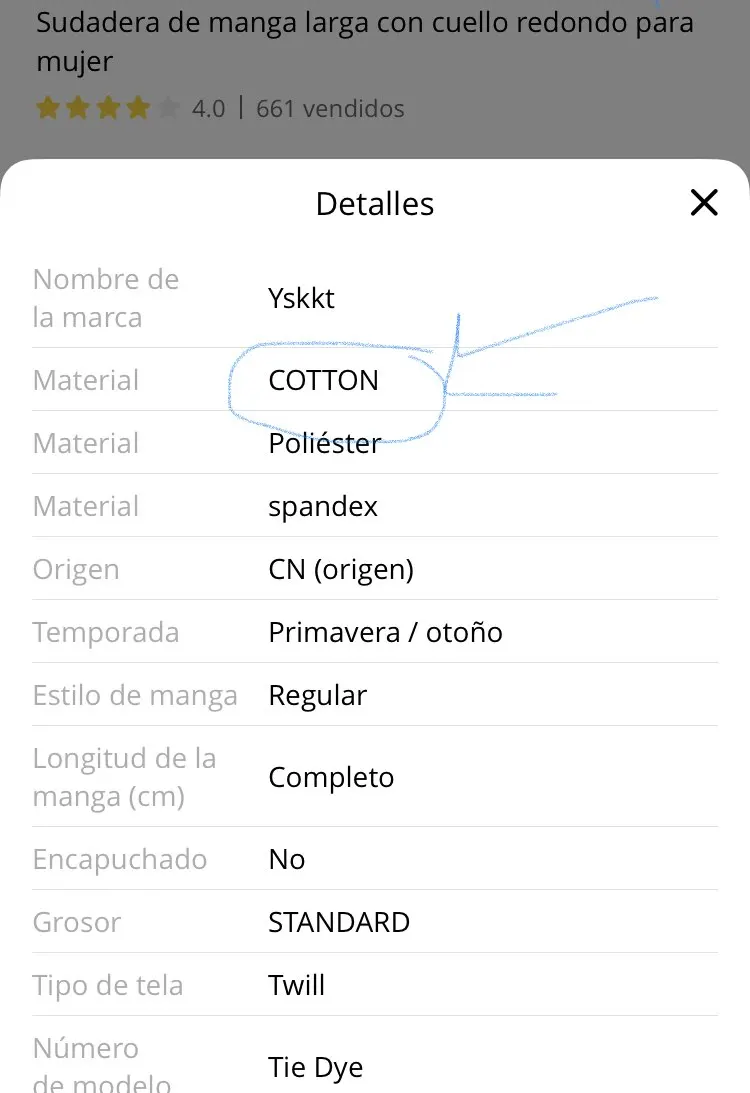Close the Detalles panel with X
The image size is (750, 1093).
tap(704, 203)
